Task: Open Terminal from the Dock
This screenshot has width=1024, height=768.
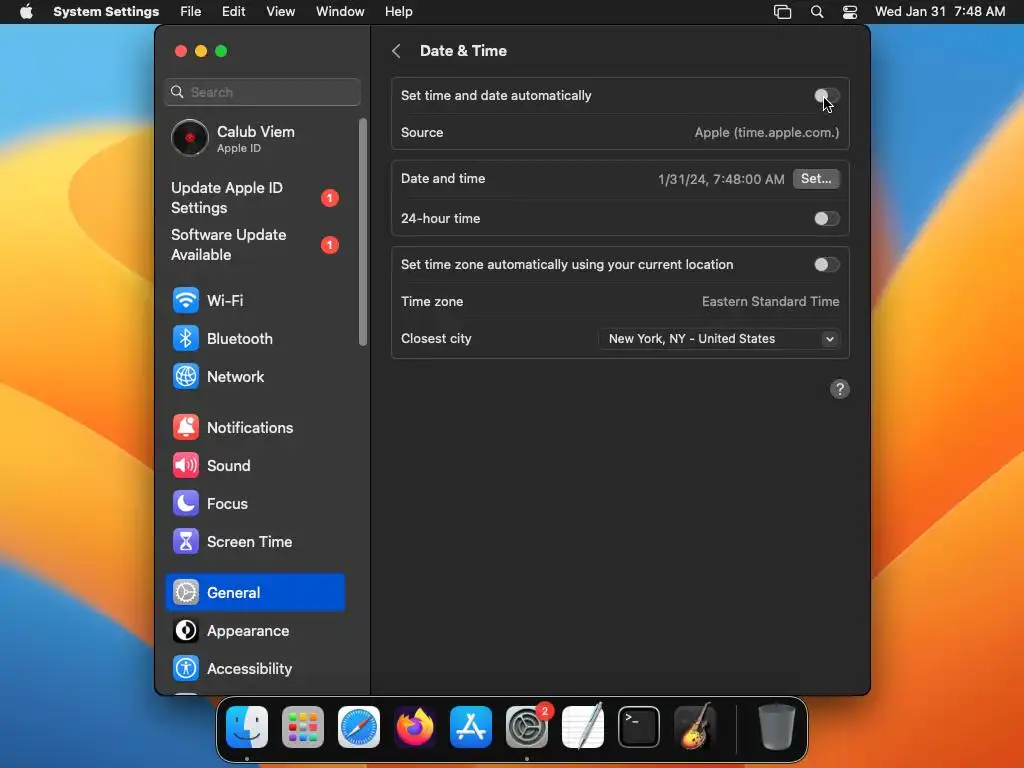Action: click(639, 726)
